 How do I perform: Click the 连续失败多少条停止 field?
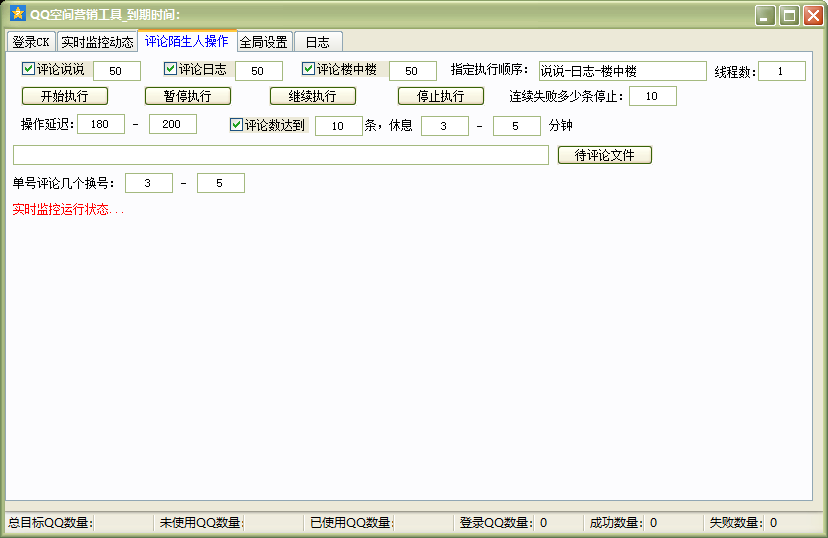(652, 97)
